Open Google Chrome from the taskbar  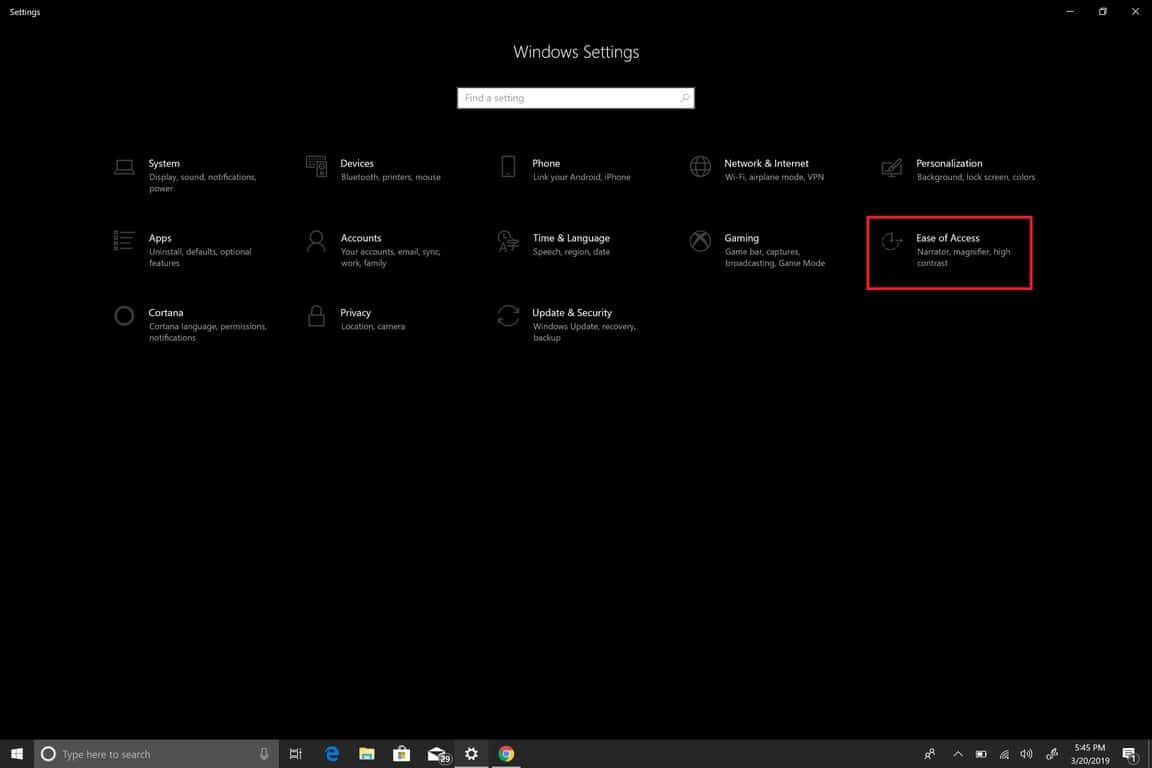[506, 754]
